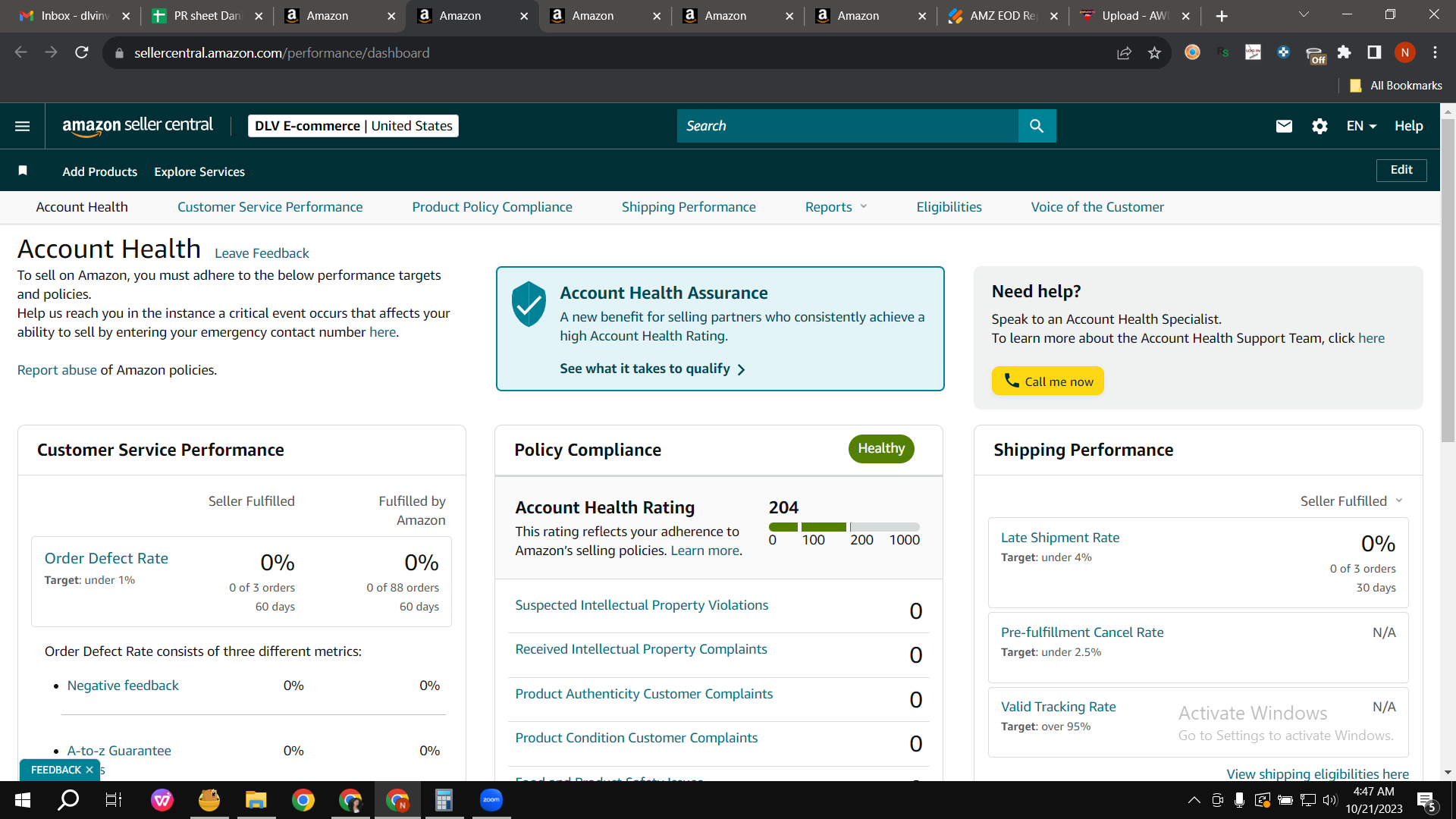Switch to the PR sheet browser tab
Viewport: 1456px width, 819px height.
(206, 16)
